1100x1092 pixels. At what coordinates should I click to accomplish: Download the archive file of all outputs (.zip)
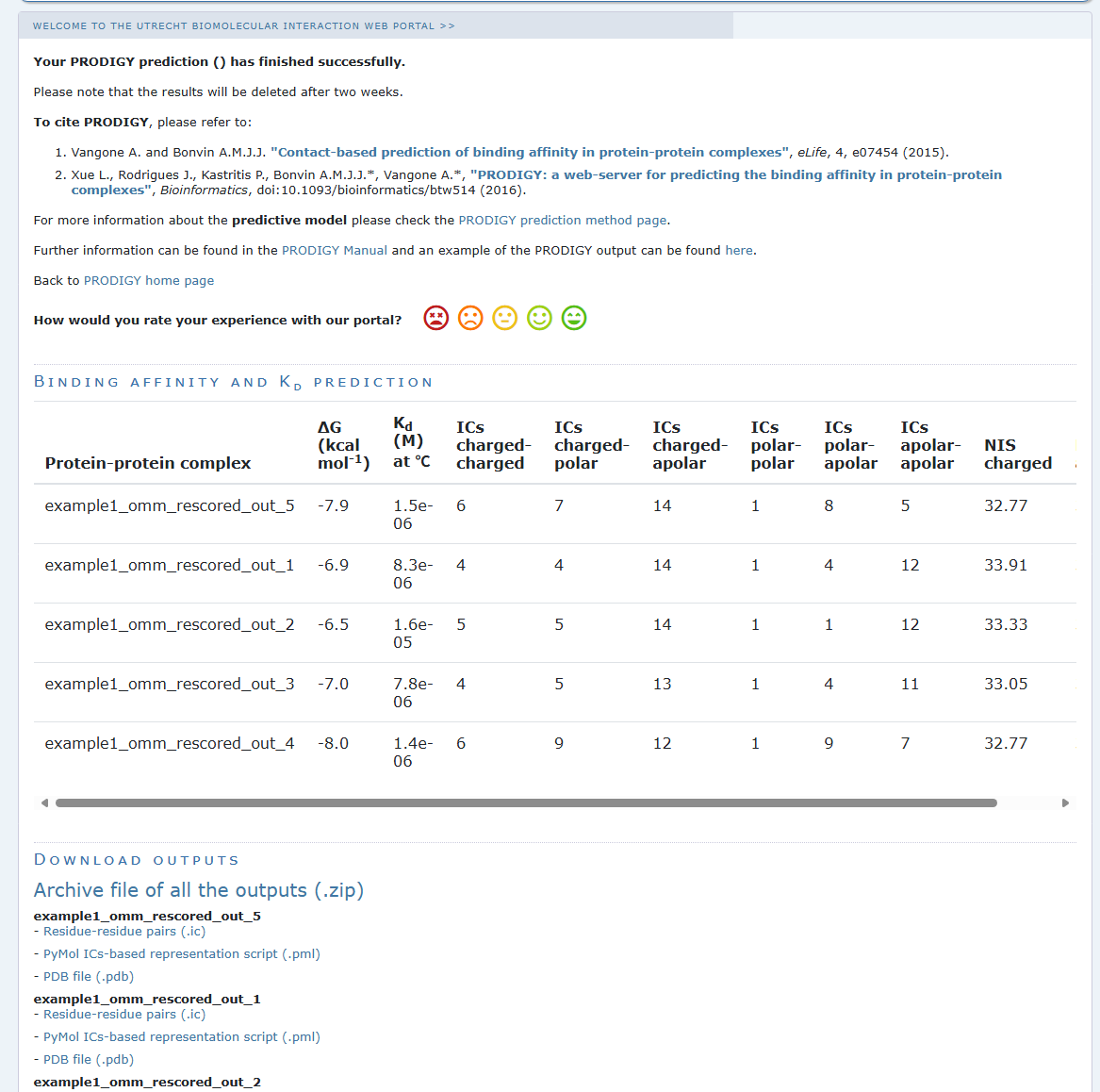tap(199, 890)
